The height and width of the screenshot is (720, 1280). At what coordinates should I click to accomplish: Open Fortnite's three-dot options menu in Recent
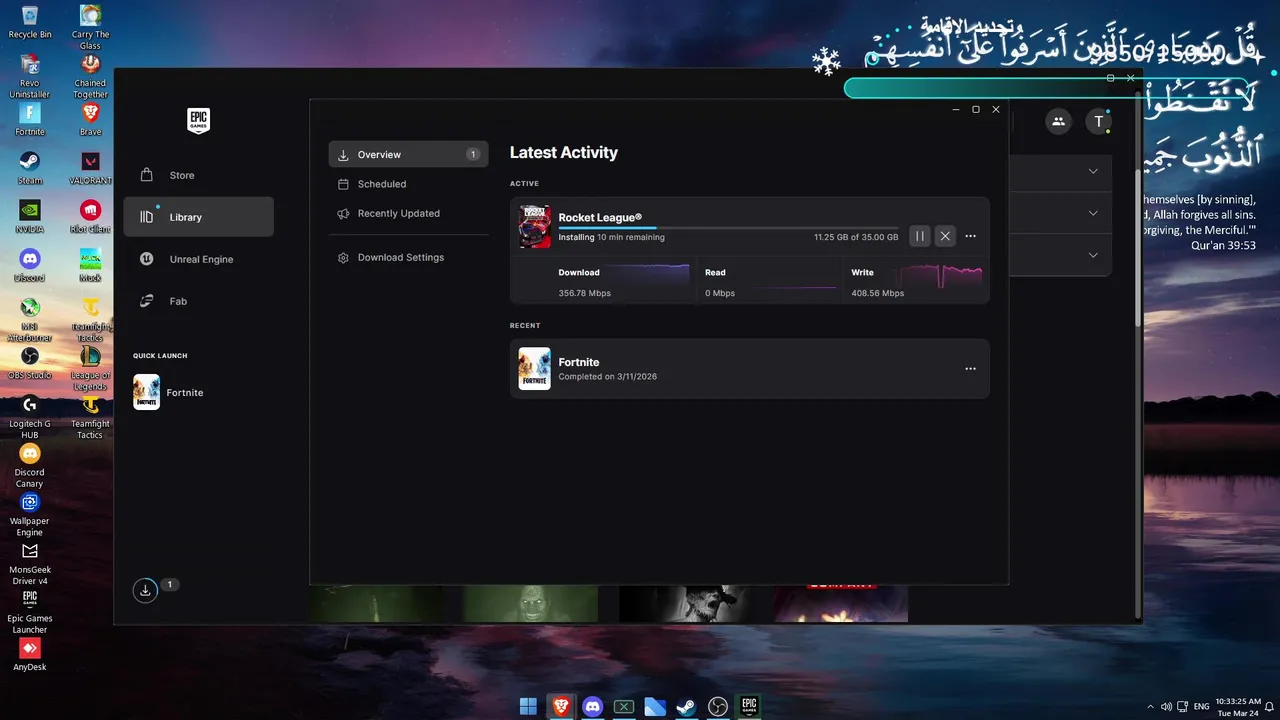(970, 368)
